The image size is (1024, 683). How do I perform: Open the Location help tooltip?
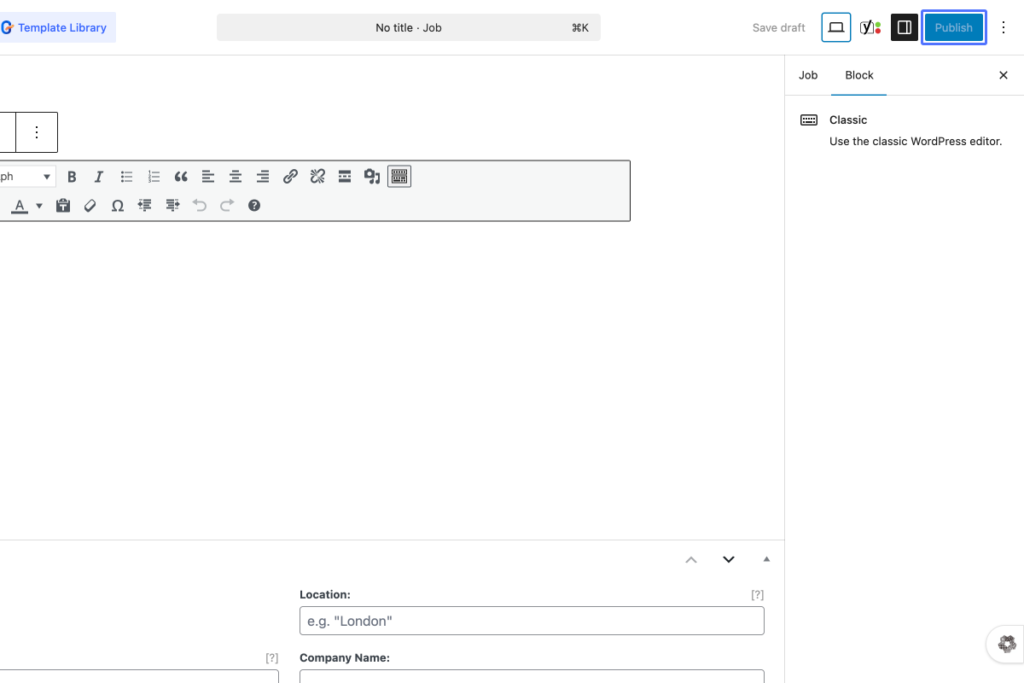tap(757, 595)
